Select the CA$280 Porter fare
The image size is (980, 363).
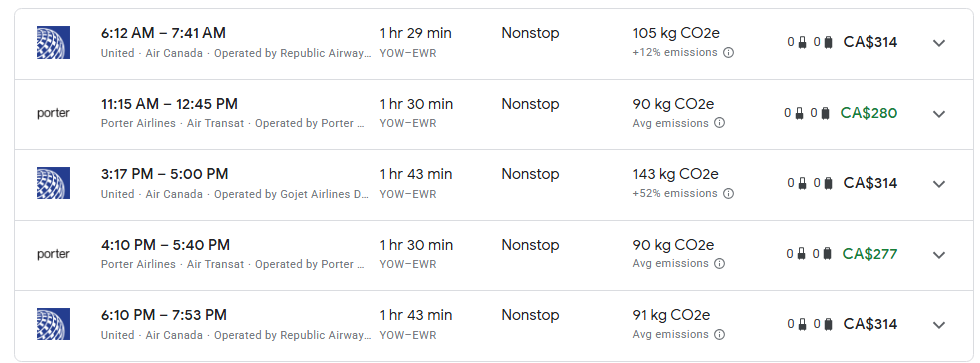(869, 113)
